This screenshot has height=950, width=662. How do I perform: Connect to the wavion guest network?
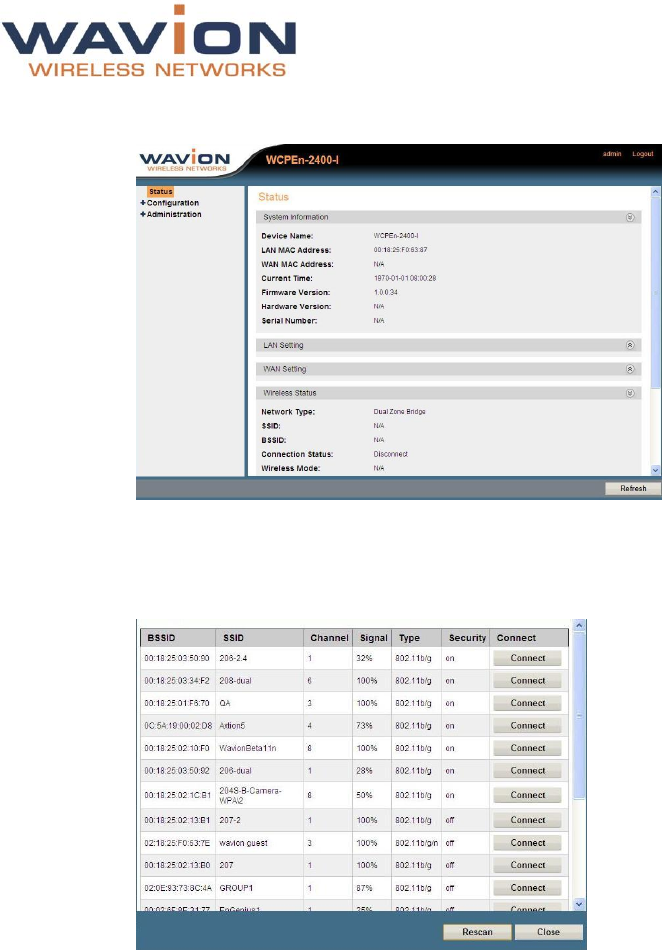[528, 843]
